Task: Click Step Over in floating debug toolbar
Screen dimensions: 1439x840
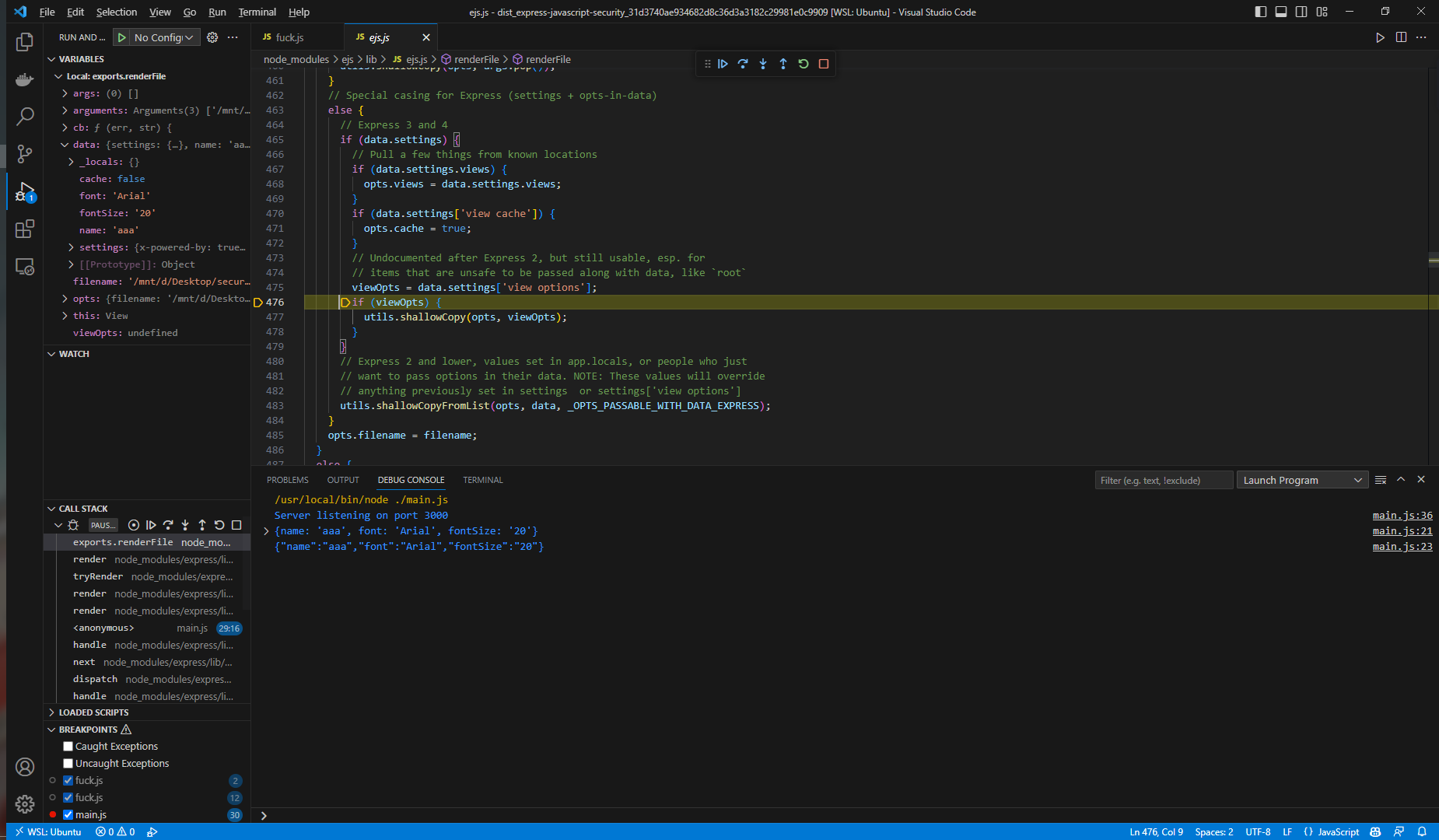Action: pyautogui.click(x=743, y=64)
